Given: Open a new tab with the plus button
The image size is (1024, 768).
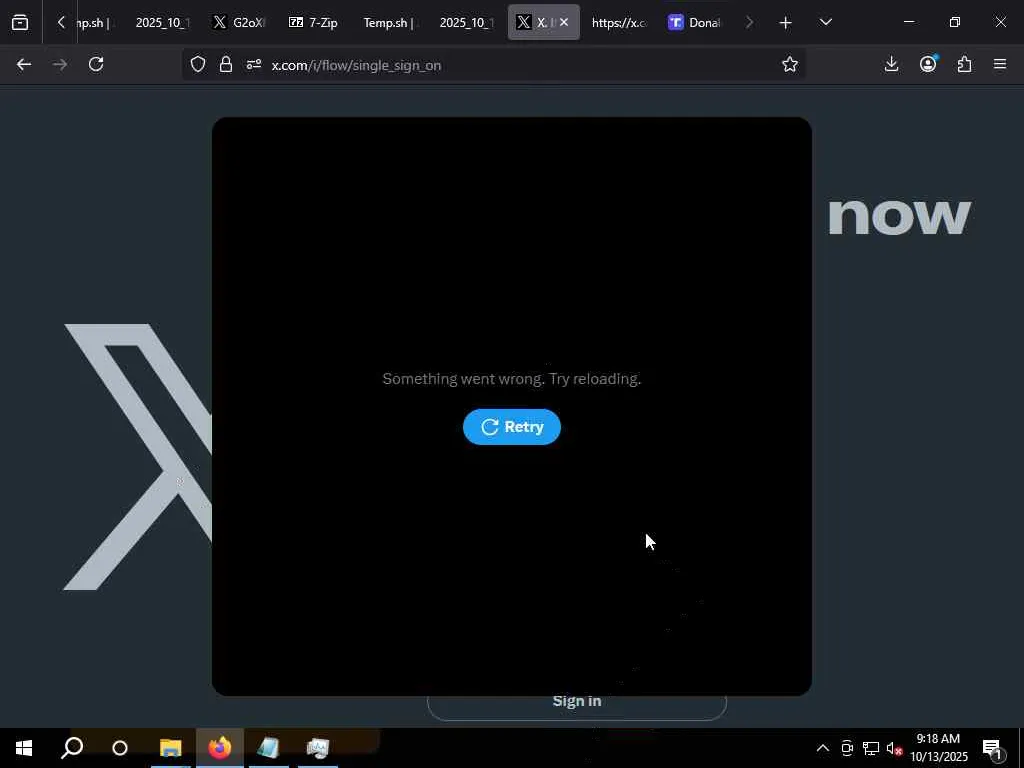Looking at the screenshot, I should [786, 23].
